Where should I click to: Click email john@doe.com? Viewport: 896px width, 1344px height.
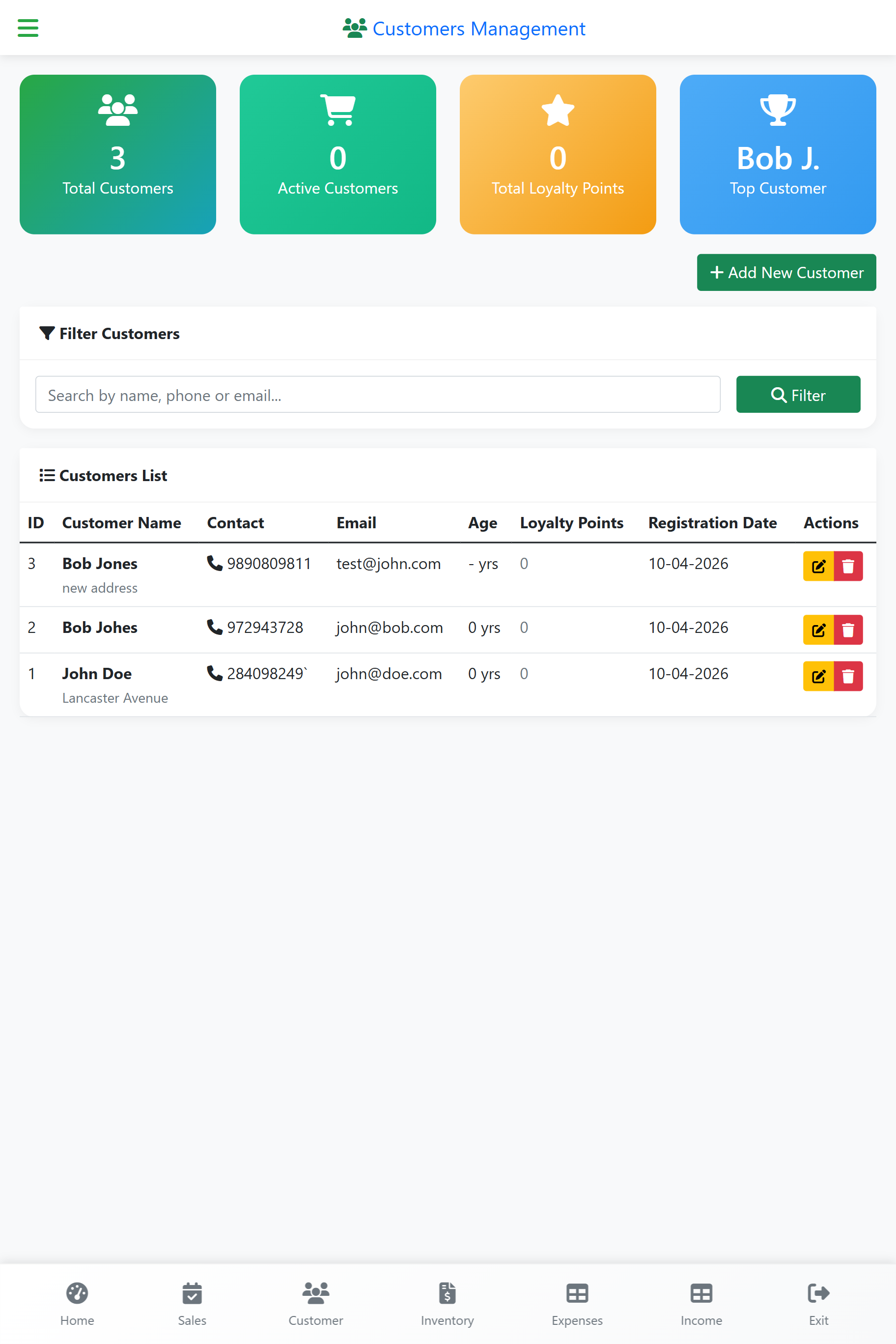click(x=389, y=674)
